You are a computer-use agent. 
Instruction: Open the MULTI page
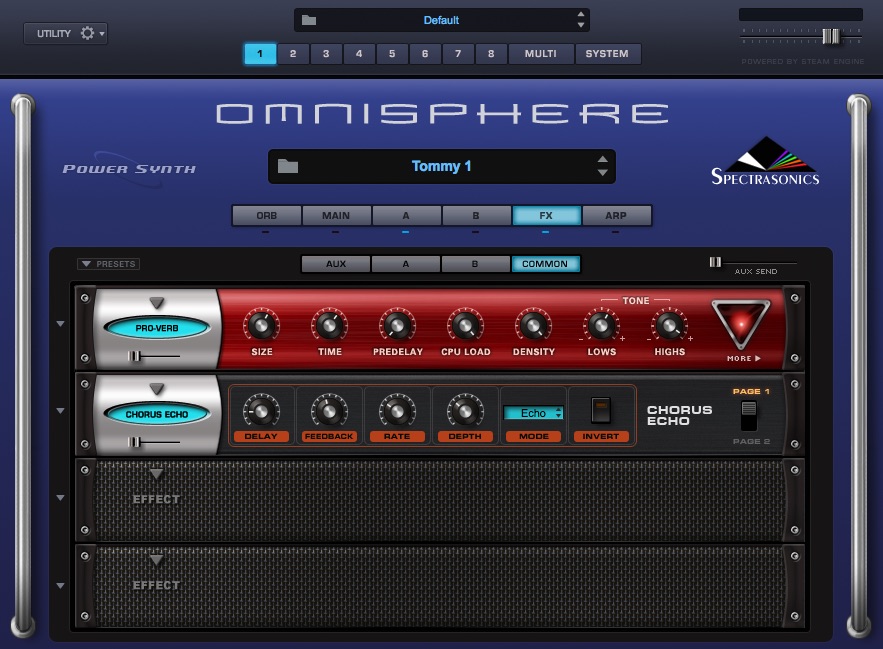(x=541, y=54)
